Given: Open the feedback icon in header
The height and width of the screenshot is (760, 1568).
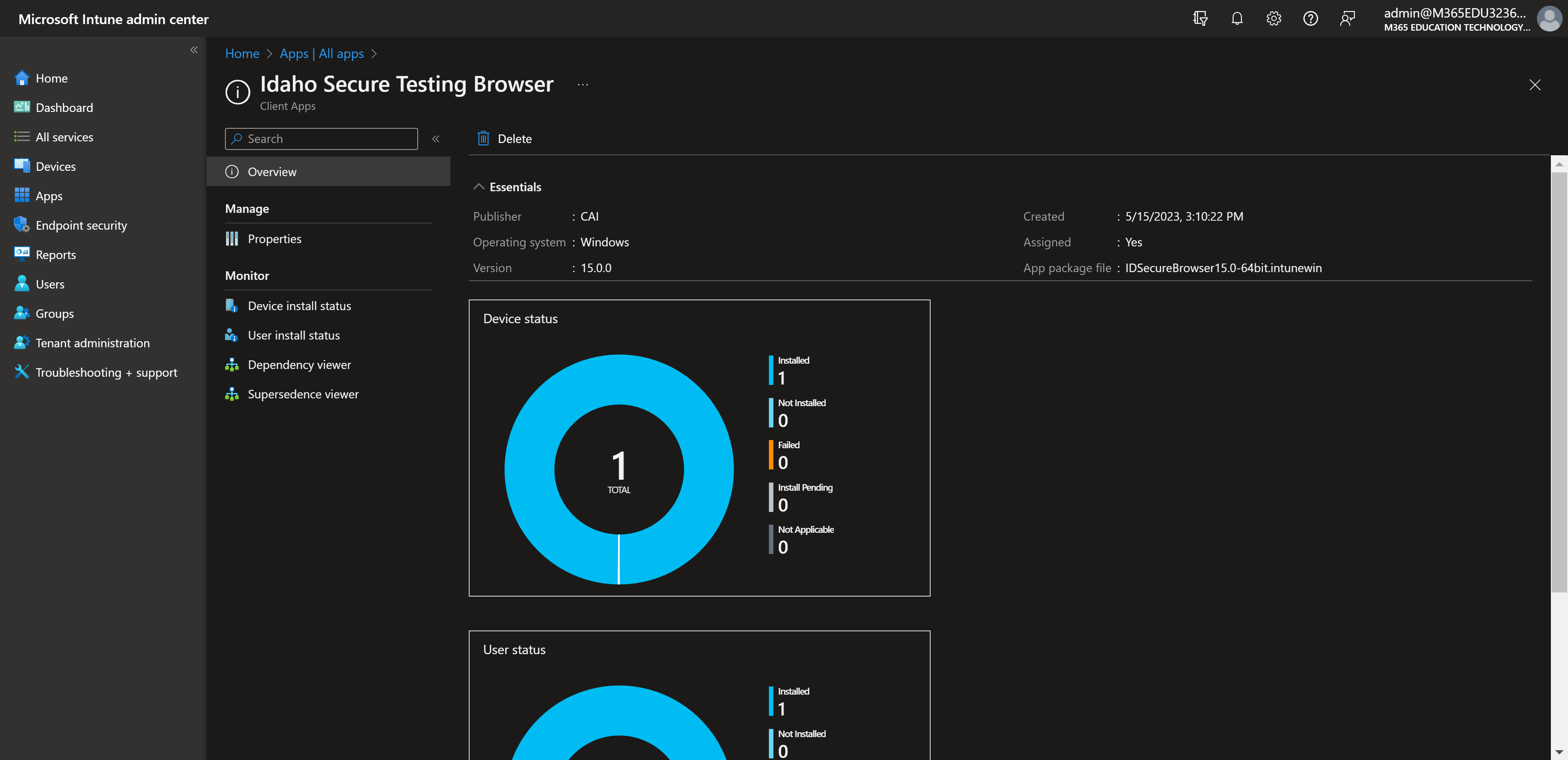Looking at the screenshot, I should [1347, 18].
